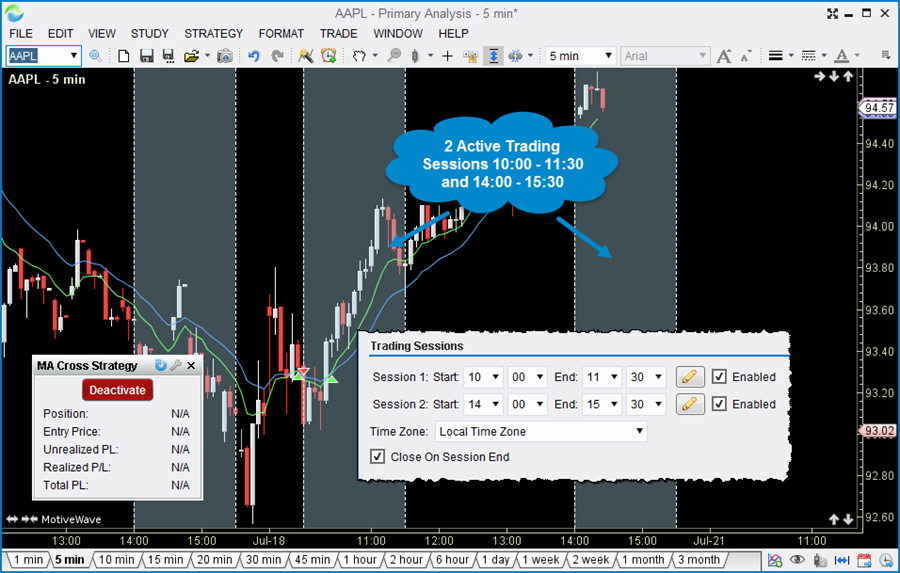This screenshot has height=573, width=900.
Task: Open Session 1 end hour dropdown showing 11
Action: (602, 377)
